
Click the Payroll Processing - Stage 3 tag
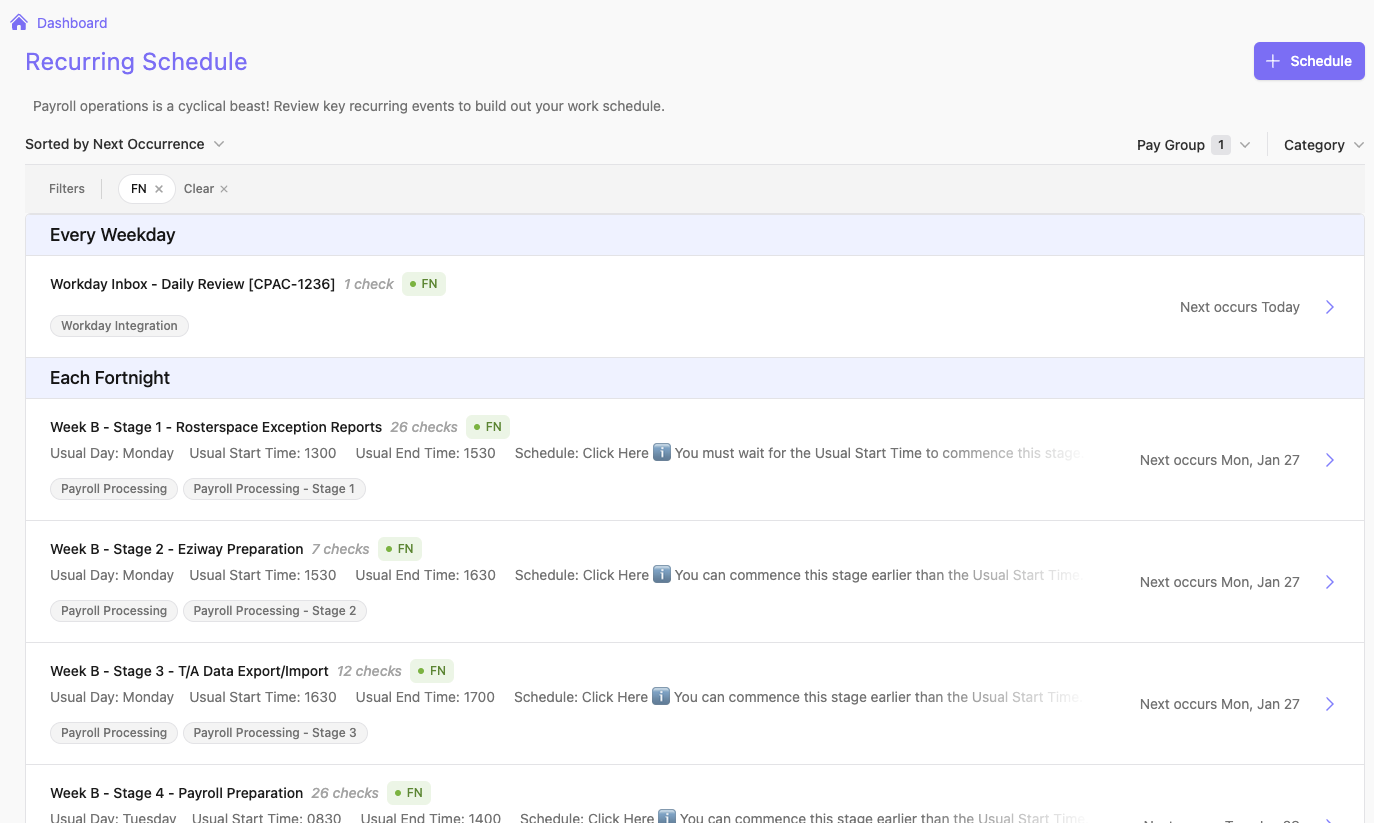point(275,733)
